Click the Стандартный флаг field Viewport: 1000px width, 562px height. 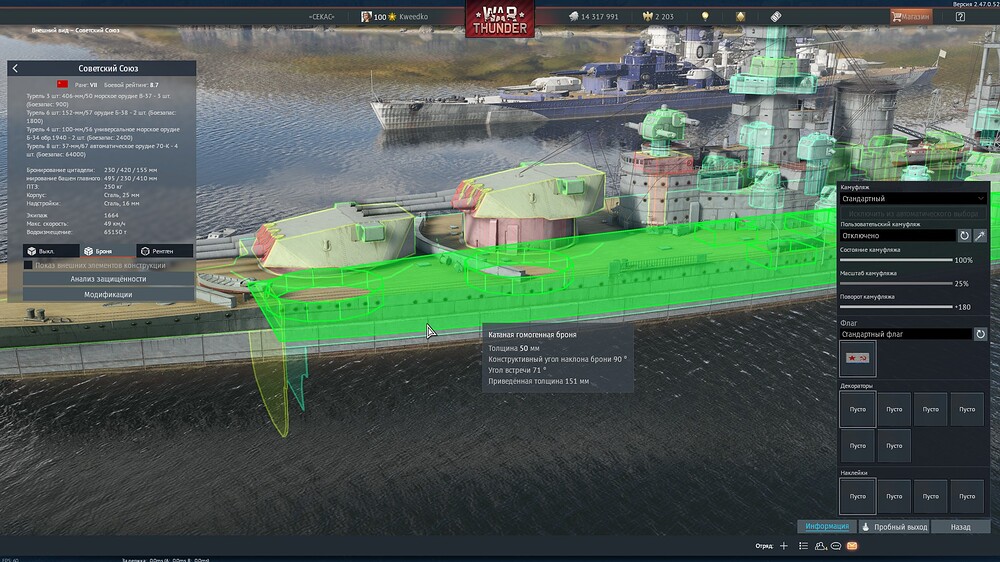[x=905, y=334]
